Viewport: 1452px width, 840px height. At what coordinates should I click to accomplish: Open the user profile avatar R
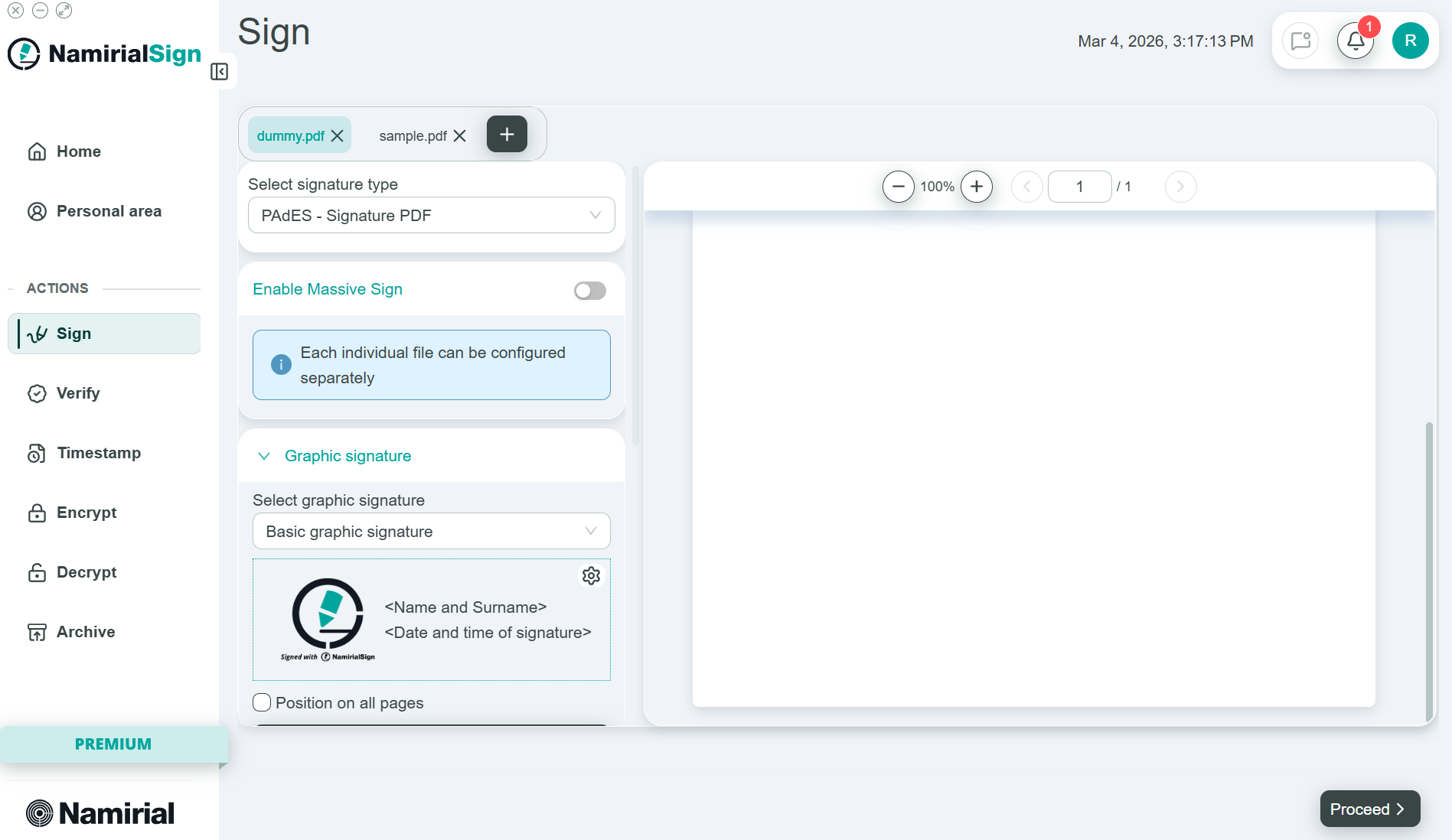coord(1411,41)
